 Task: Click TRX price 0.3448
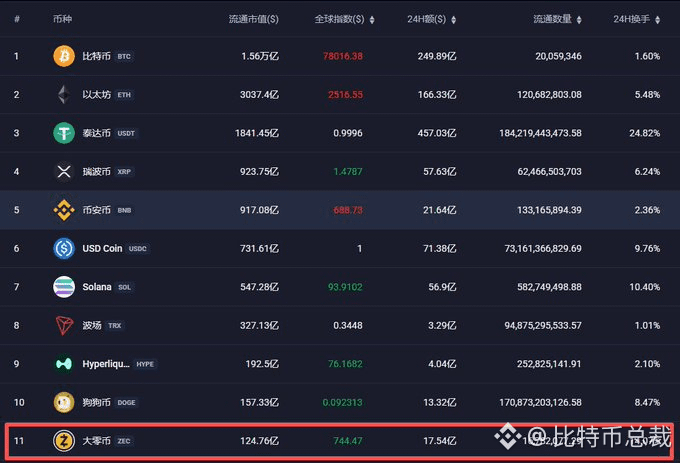(348, 326)
